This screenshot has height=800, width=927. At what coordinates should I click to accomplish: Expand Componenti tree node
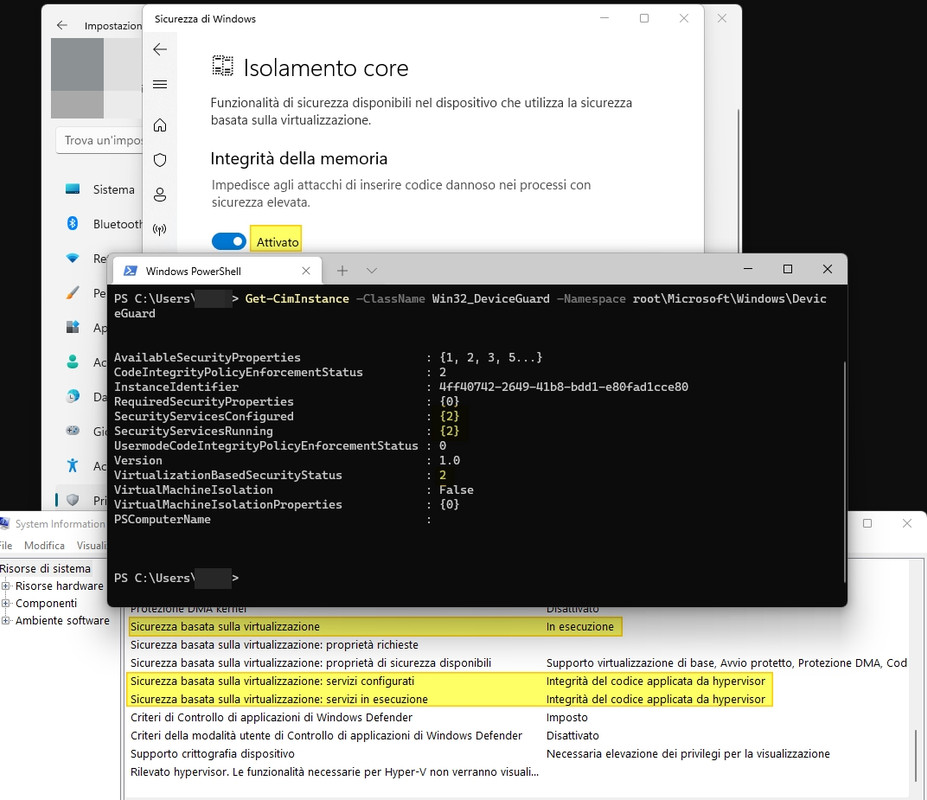tap(6, 603)
